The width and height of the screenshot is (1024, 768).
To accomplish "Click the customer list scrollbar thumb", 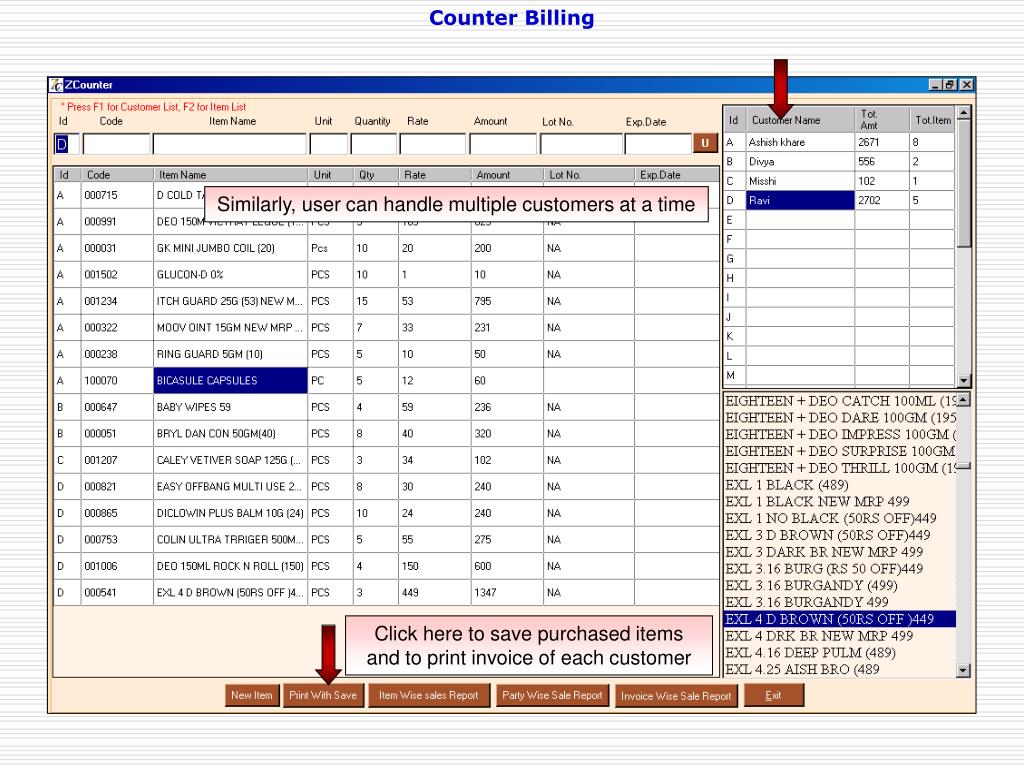I will pyautogui.click(x=963, y=184).
